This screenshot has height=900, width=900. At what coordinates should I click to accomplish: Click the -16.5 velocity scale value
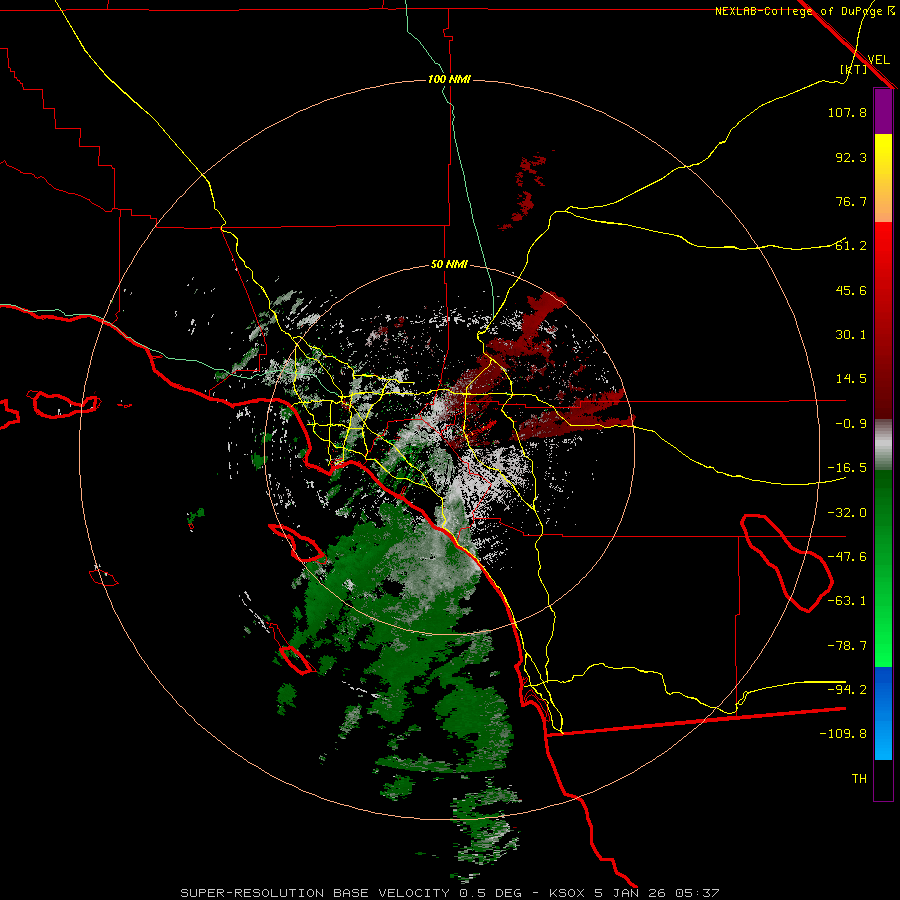click(x=847, y=468)
